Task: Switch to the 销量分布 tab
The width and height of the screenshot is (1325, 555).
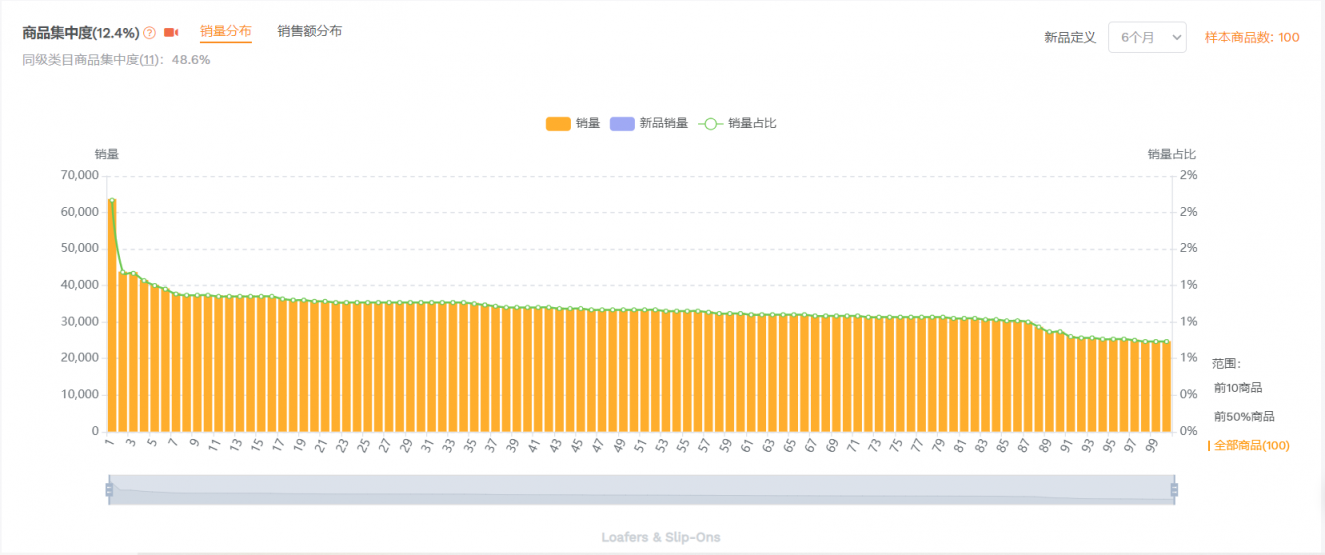Action: 226,32
